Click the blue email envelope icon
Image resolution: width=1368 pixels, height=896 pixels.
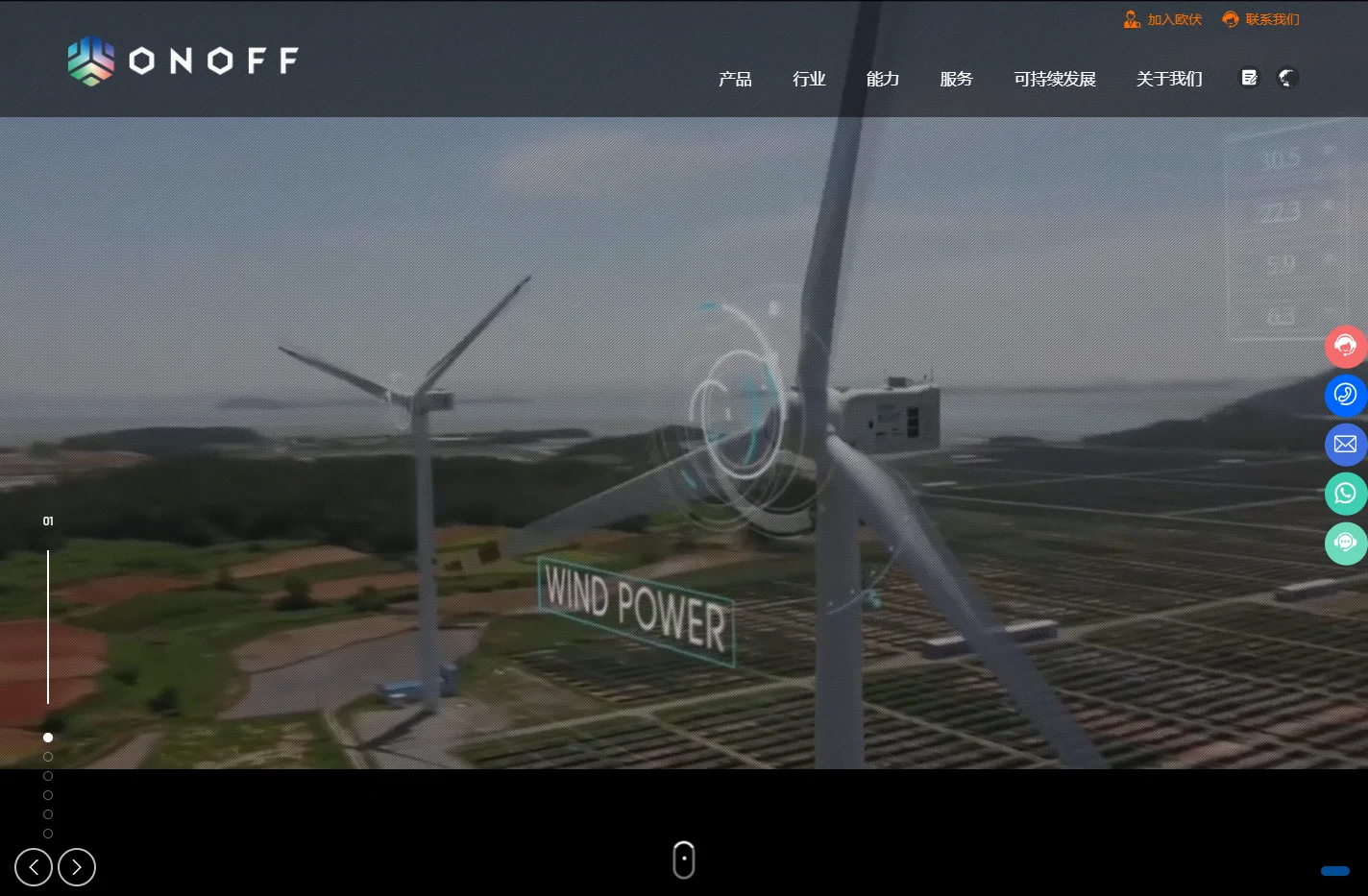click(1346, 445)
